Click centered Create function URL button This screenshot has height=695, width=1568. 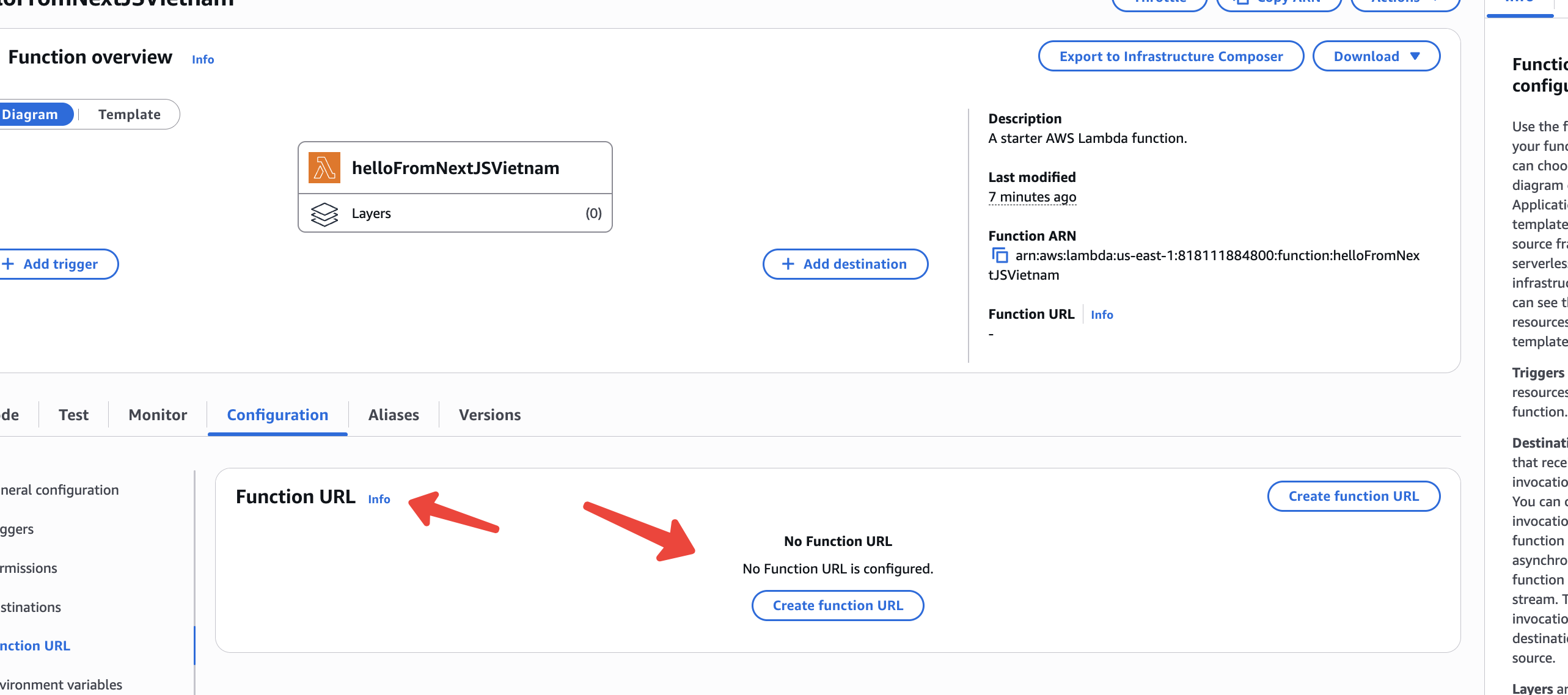point(837,605)
